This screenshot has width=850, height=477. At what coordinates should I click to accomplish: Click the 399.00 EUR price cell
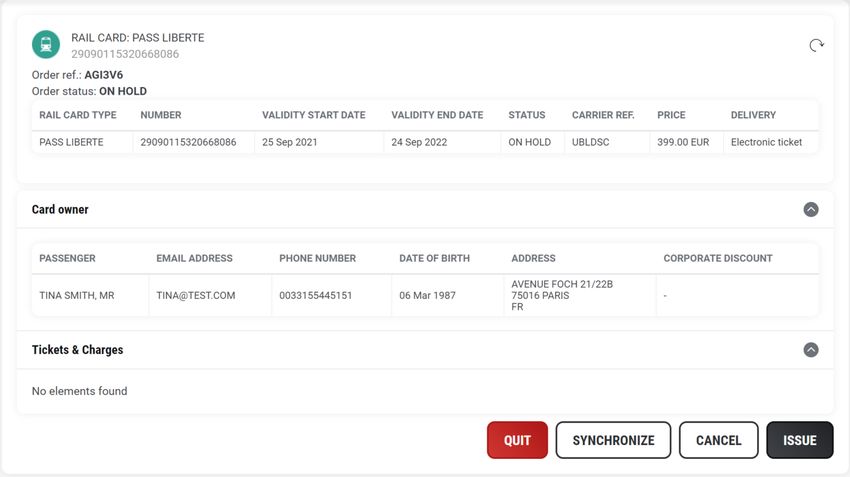tap(683, 142)
